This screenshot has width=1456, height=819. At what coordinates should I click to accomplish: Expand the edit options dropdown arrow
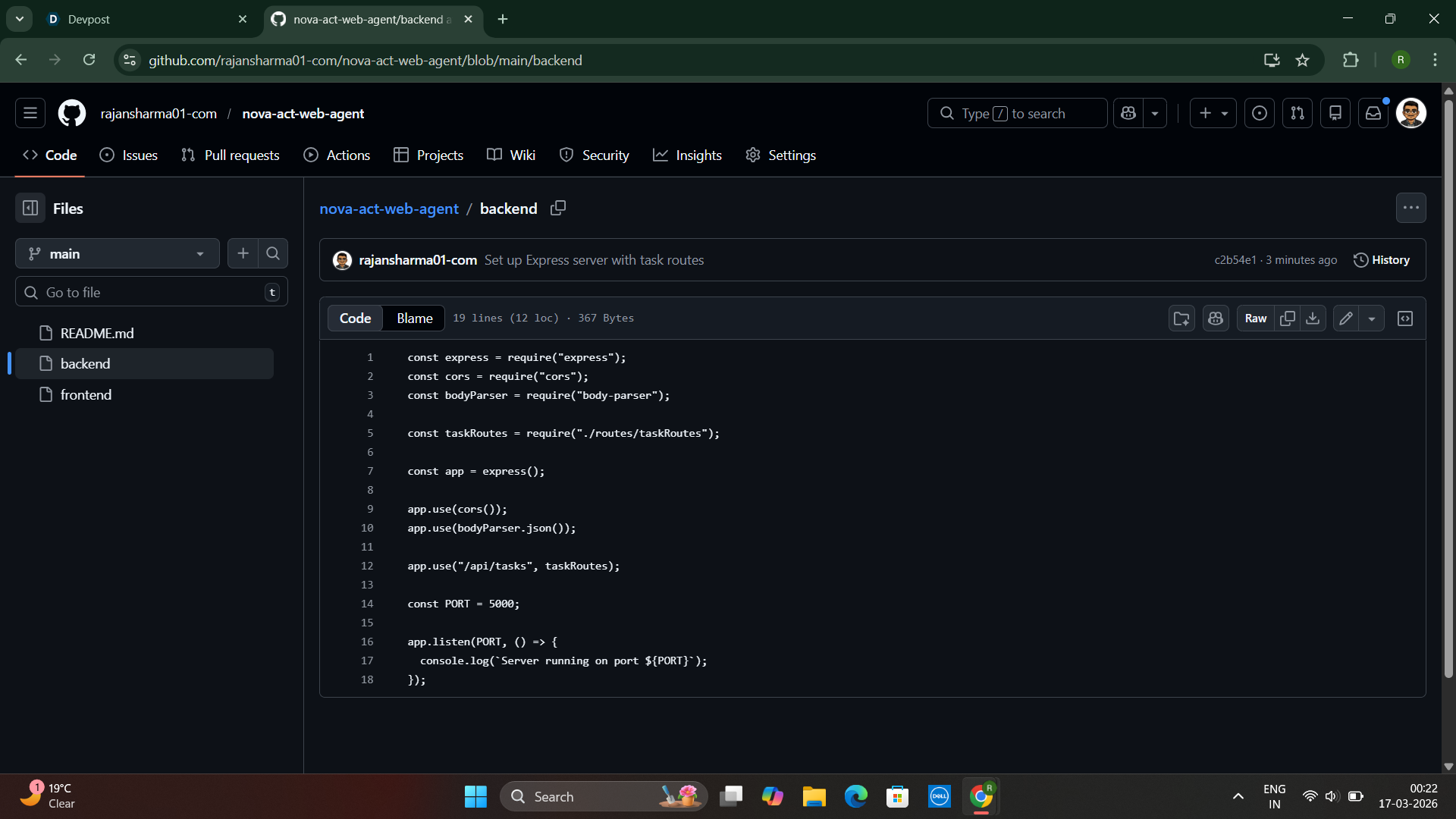click(1372, 318)
